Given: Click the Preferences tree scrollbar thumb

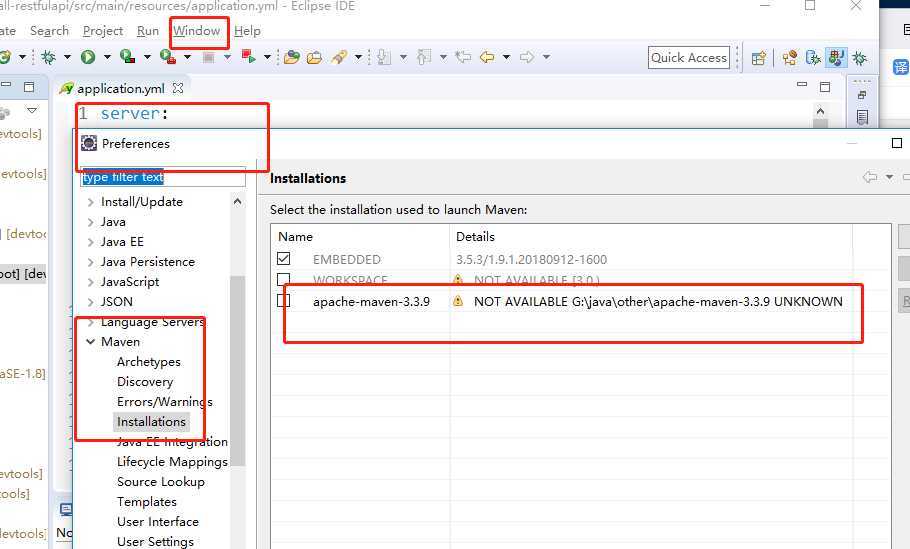Looking at the screenshot, I should tap(237, 370).
